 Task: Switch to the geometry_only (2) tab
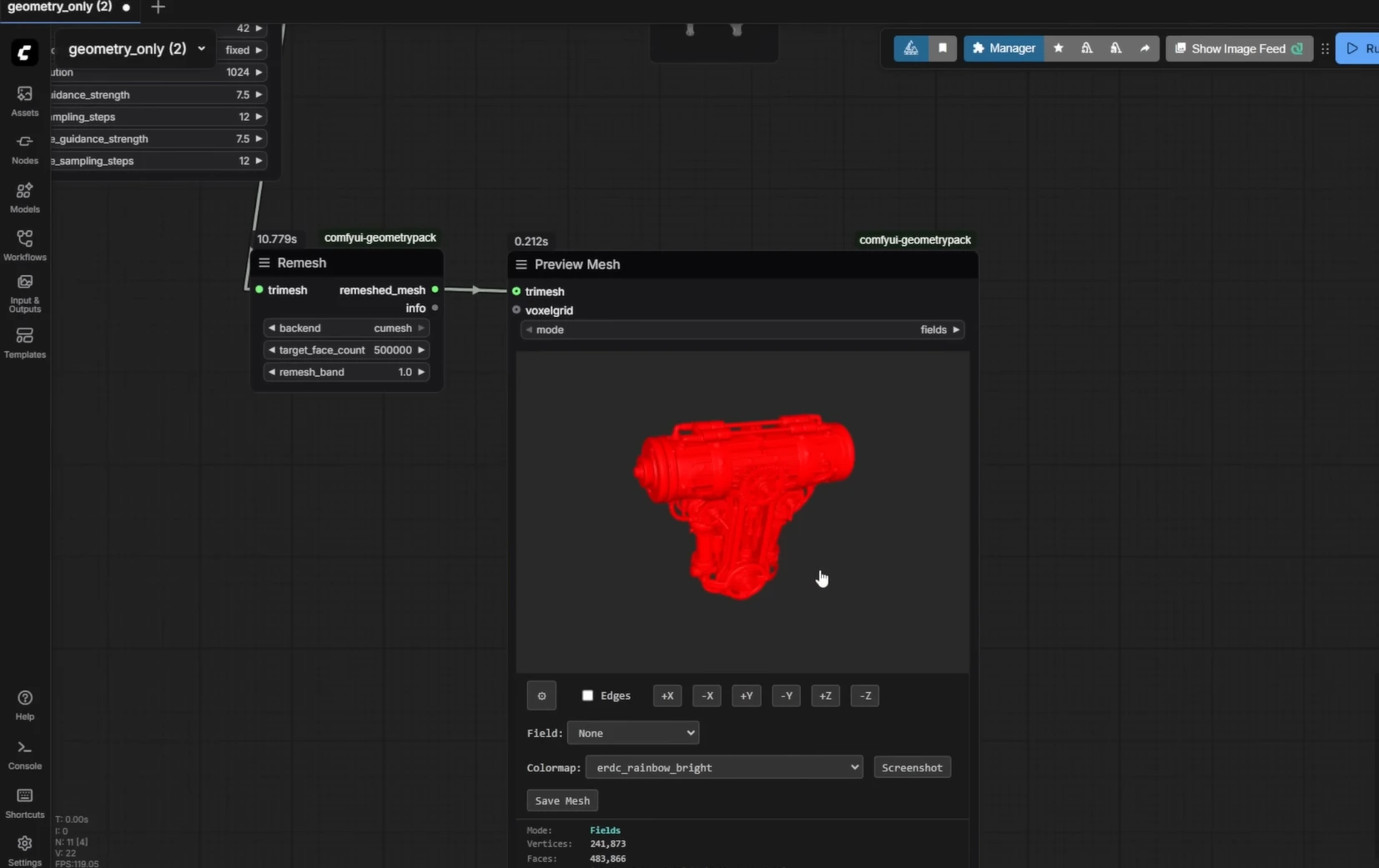coord(60,8)
